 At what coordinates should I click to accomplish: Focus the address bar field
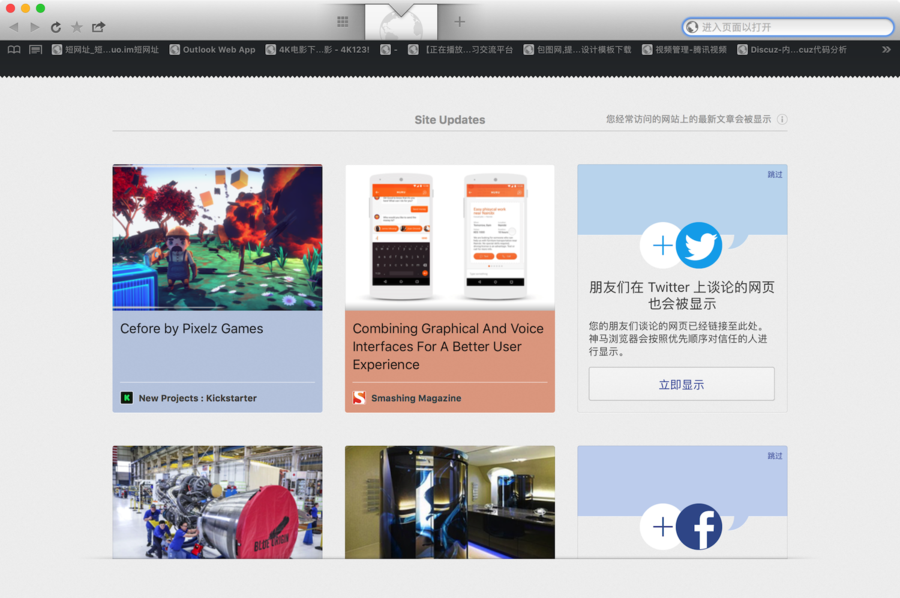point(788,27)
